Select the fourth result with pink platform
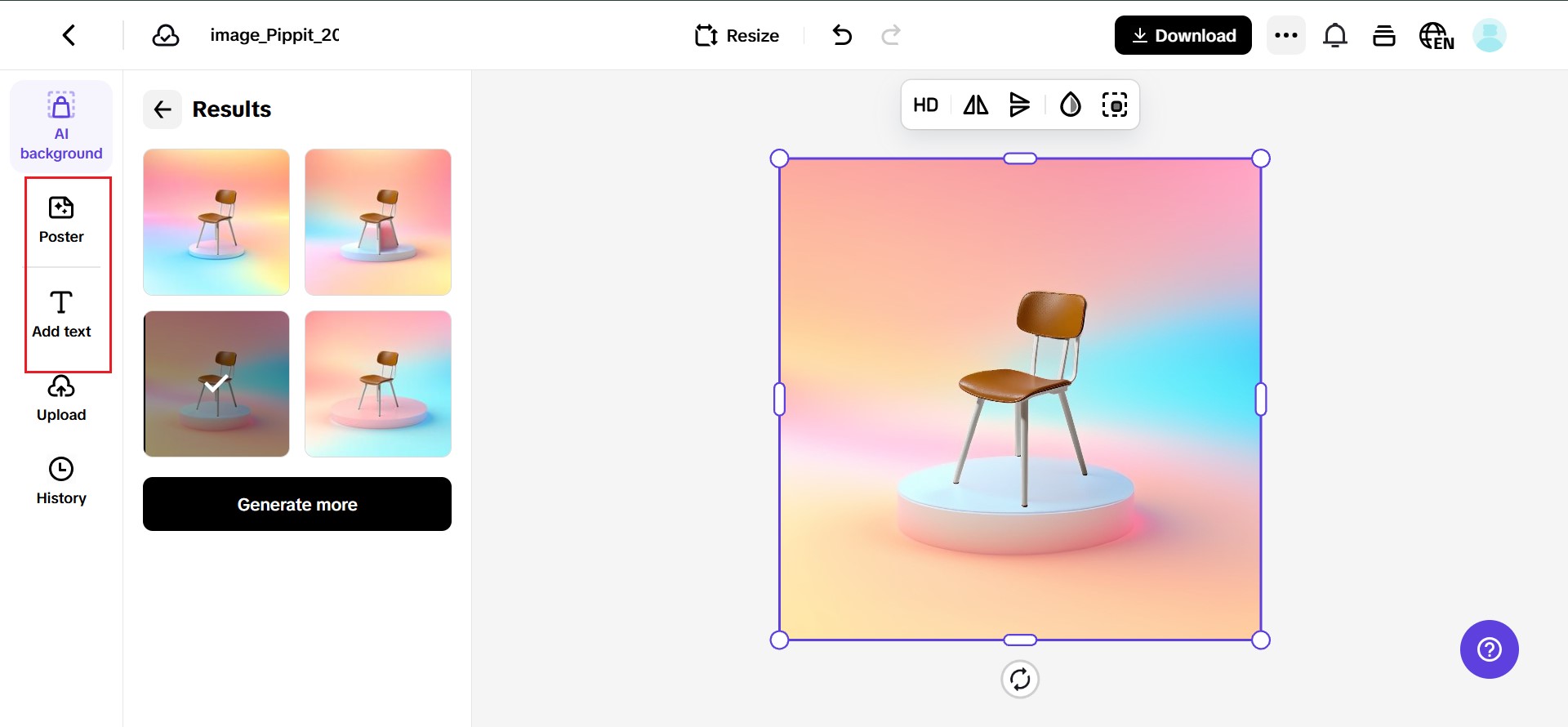 tap(378, 384)
